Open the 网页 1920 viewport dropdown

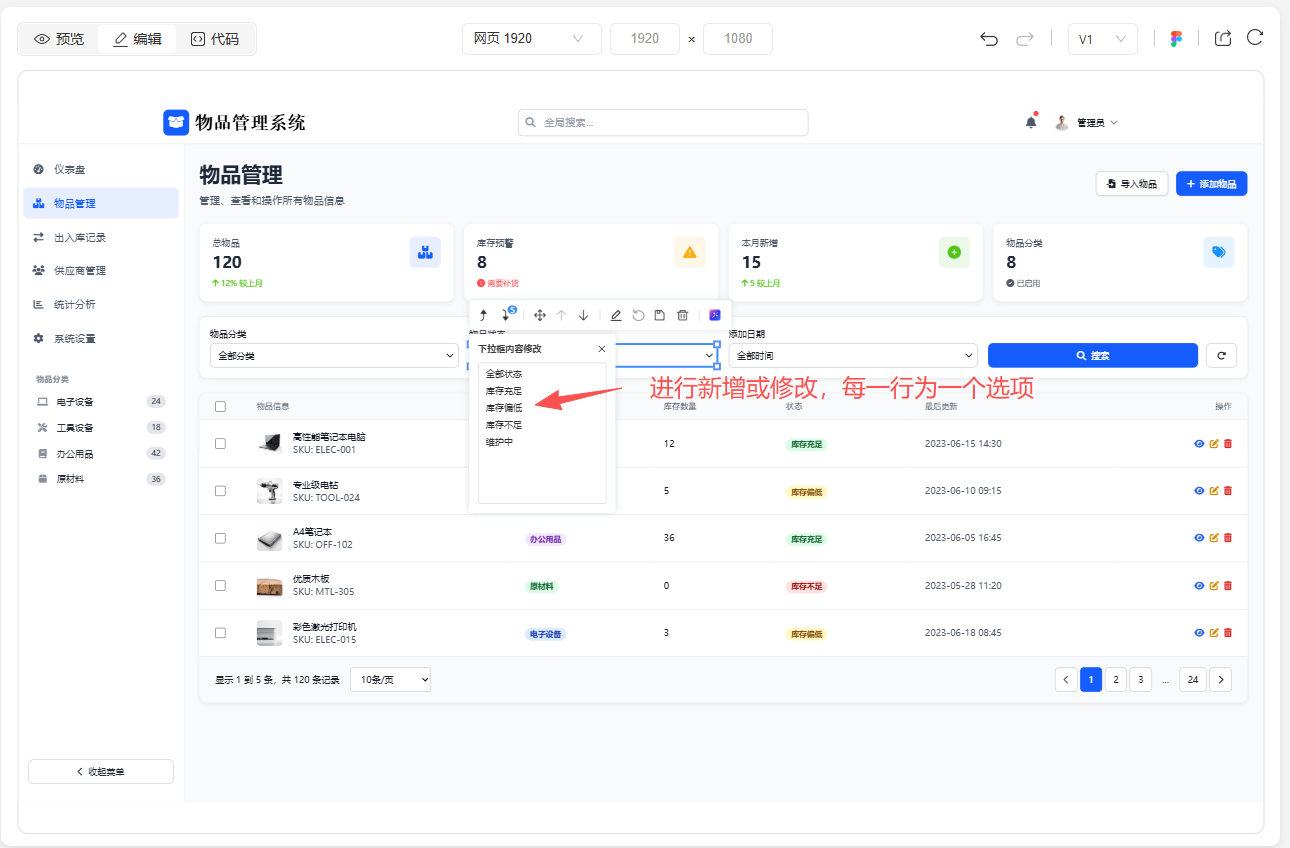(531, 39)
